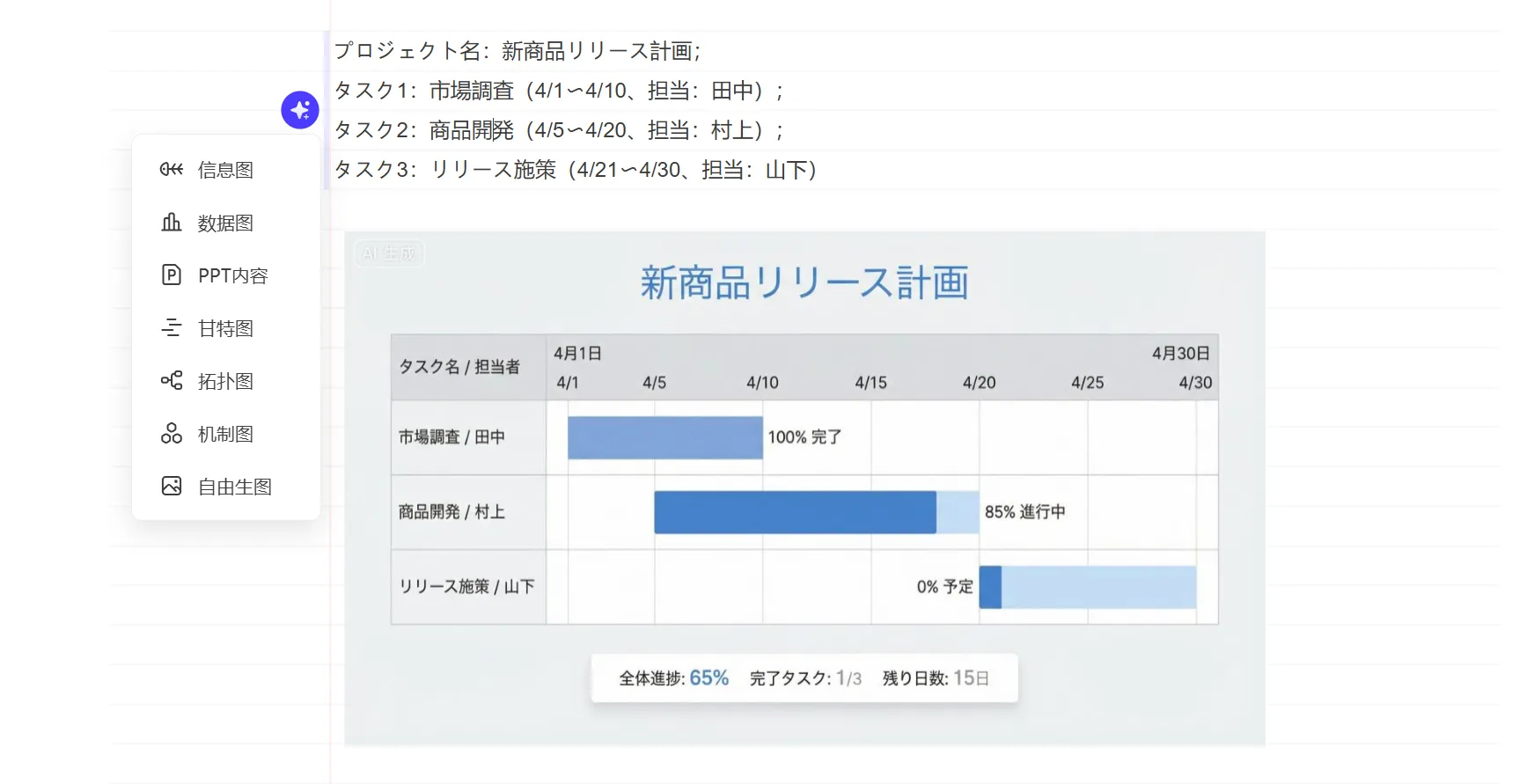This screenshot has height=784, width=1527.
Task: Choose 自由生图 from the menu
Action: [234, 487]
